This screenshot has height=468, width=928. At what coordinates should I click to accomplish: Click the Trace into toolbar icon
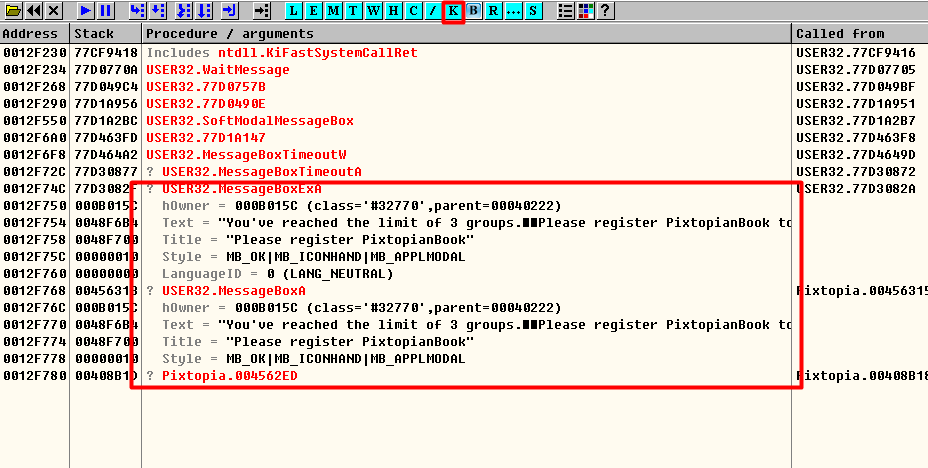tap(184, 11)
